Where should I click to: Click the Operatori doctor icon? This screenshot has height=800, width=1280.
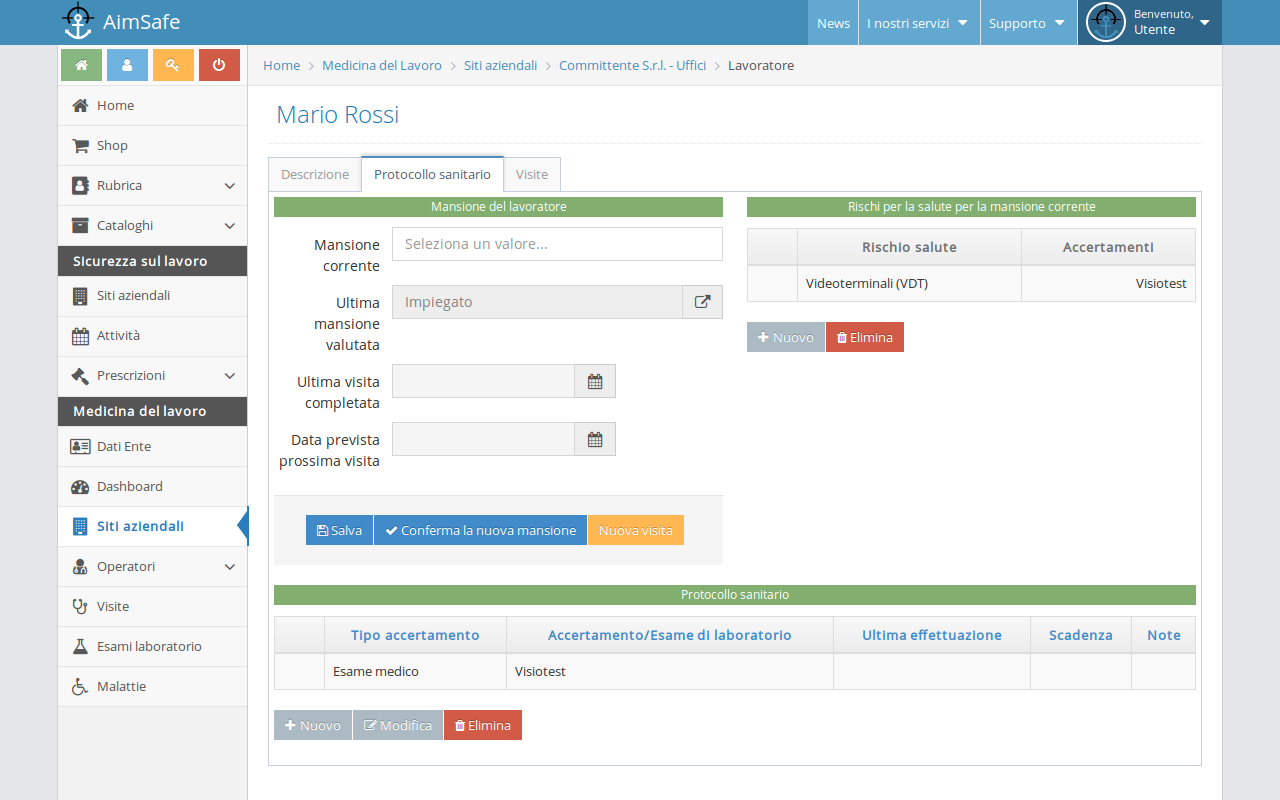pyautogui.click(x=80, y=567)
